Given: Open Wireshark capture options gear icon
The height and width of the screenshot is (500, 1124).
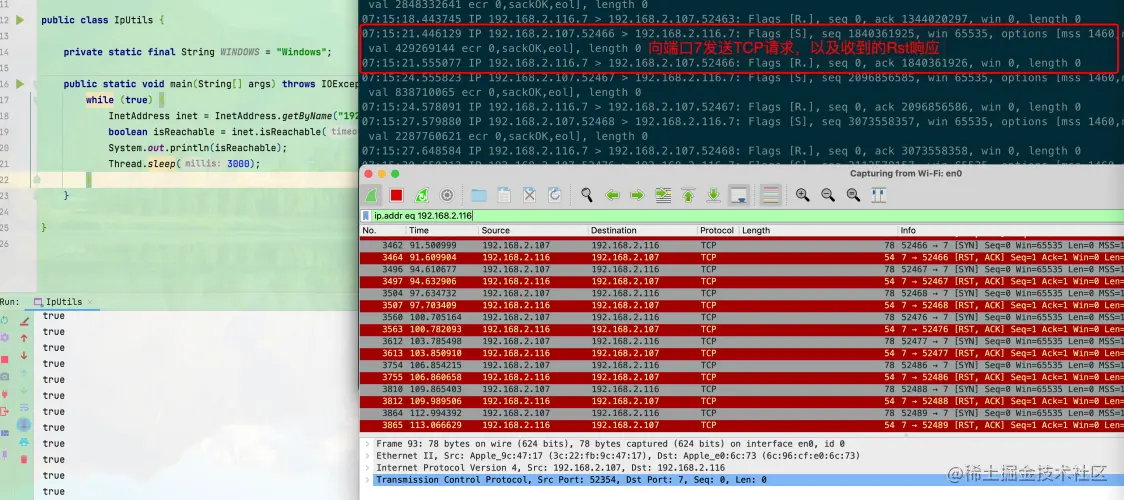Looking at the screenshot, I should click(x=447, y=195).
